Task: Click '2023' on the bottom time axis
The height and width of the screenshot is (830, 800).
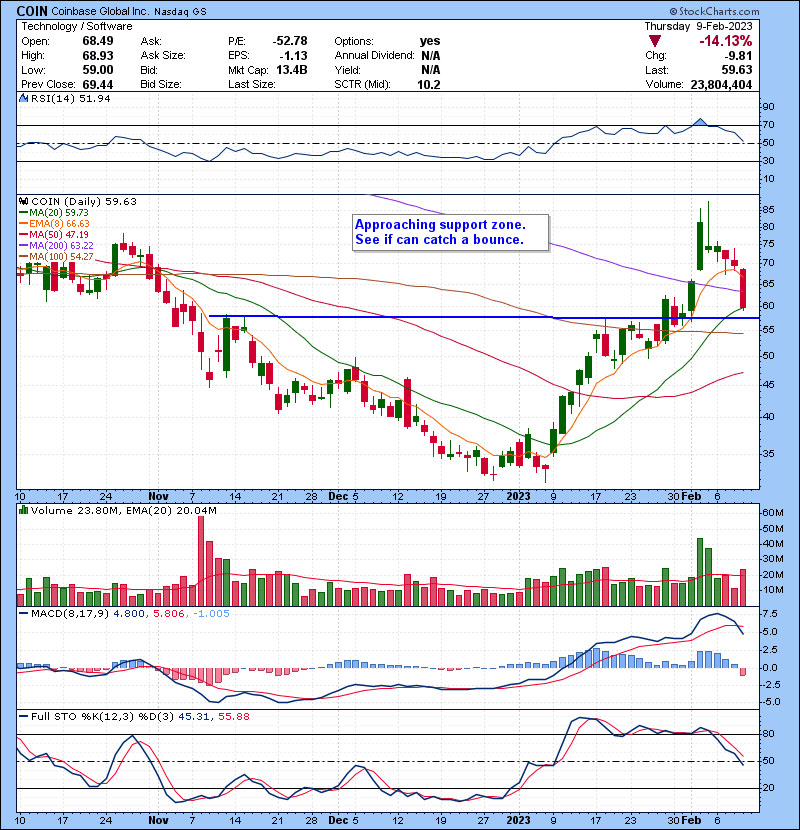Action: (x=520, y=495)
